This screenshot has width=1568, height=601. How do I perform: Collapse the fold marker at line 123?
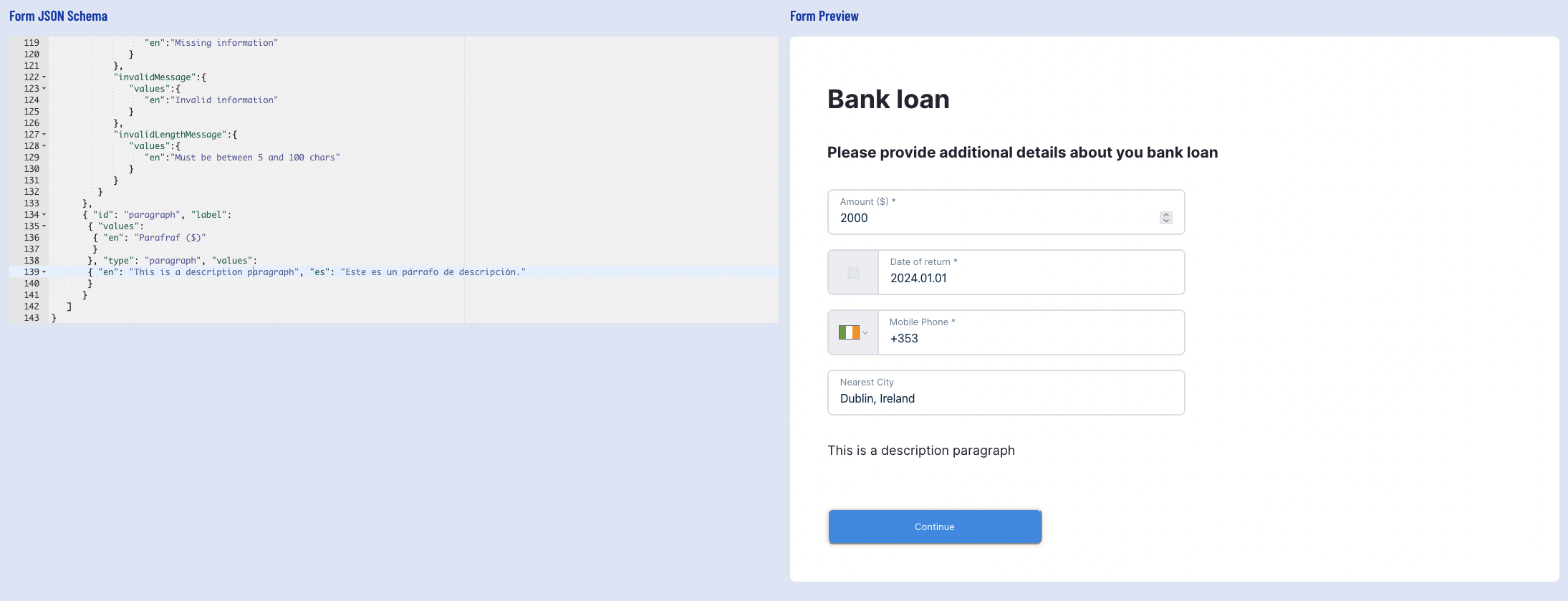44,89
